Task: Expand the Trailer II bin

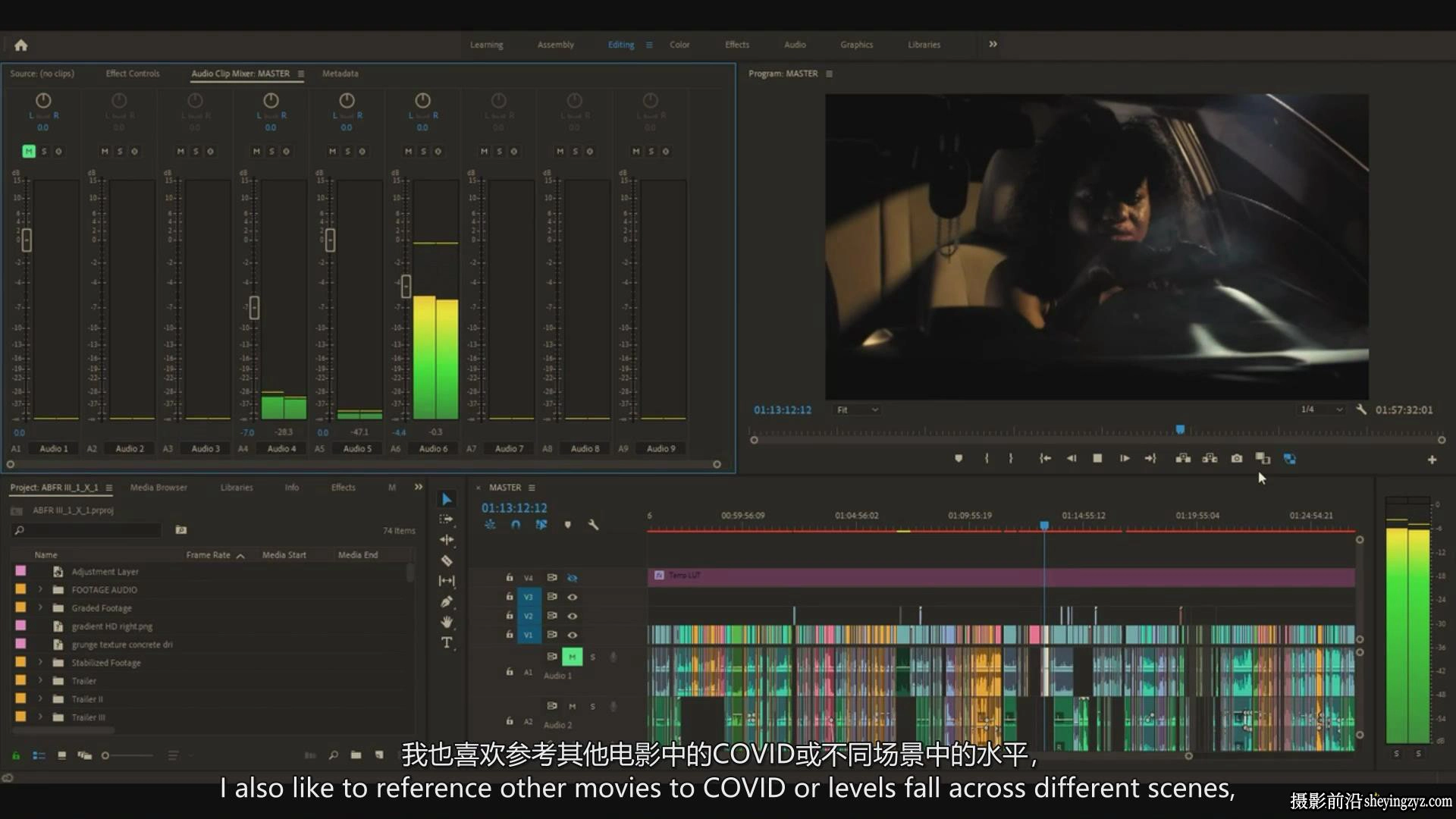Action: [x=40, y=698]
